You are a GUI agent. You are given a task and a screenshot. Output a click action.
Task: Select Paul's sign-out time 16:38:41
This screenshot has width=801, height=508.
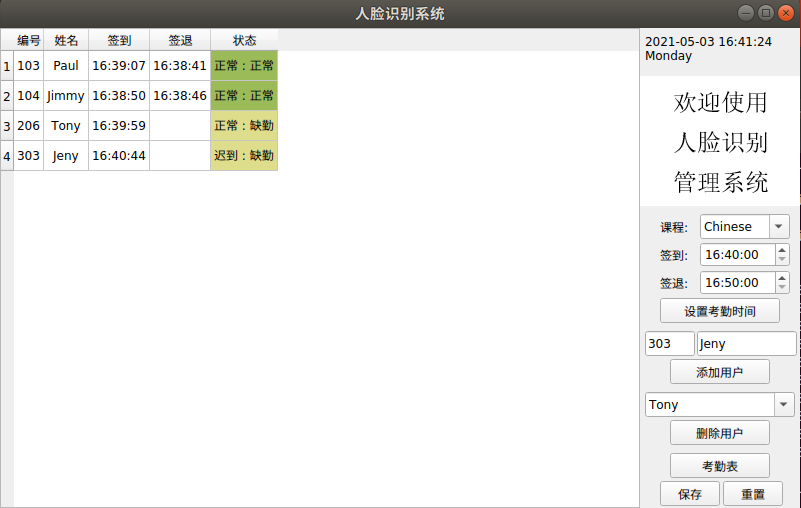[180, 66]
